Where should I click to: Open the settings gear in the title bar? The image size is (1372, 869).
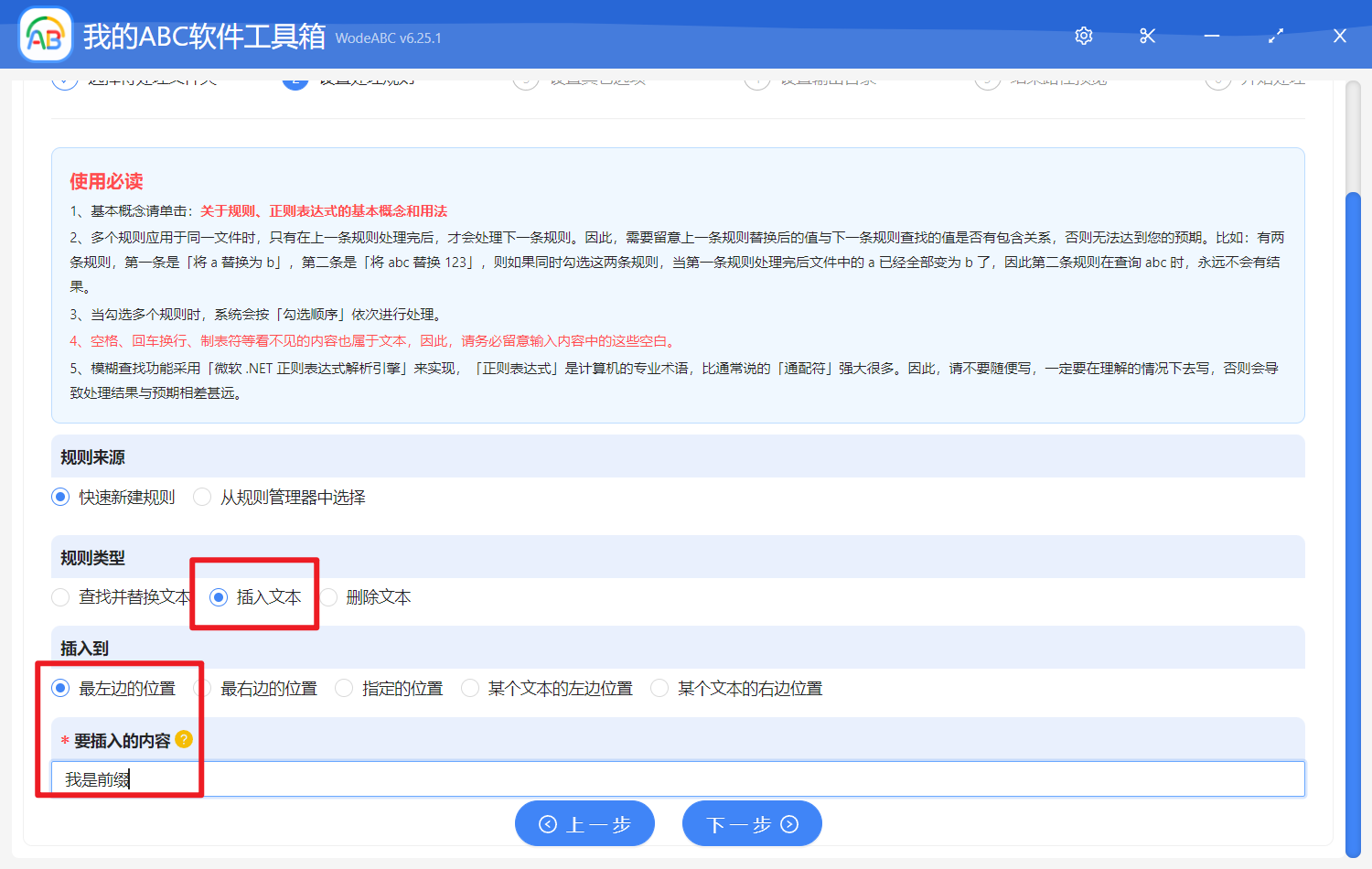(1083, 35)
